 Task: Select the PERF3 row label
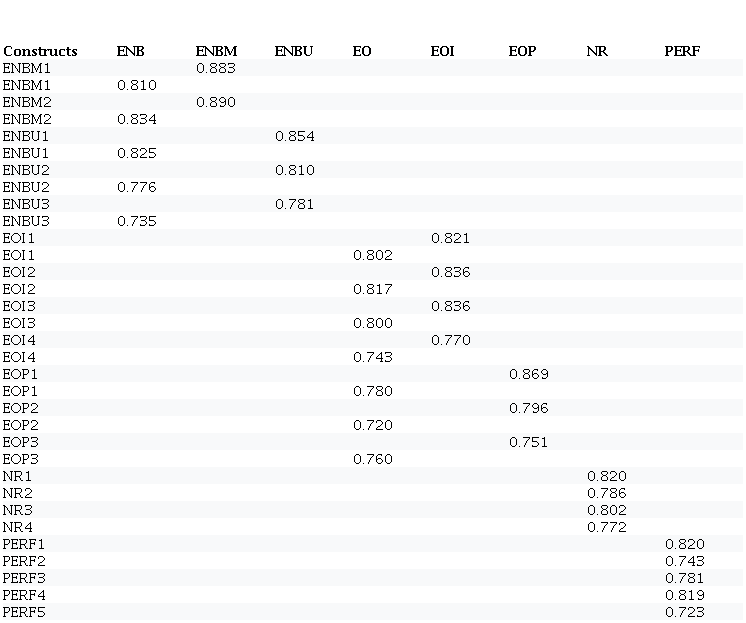(24, 578)
